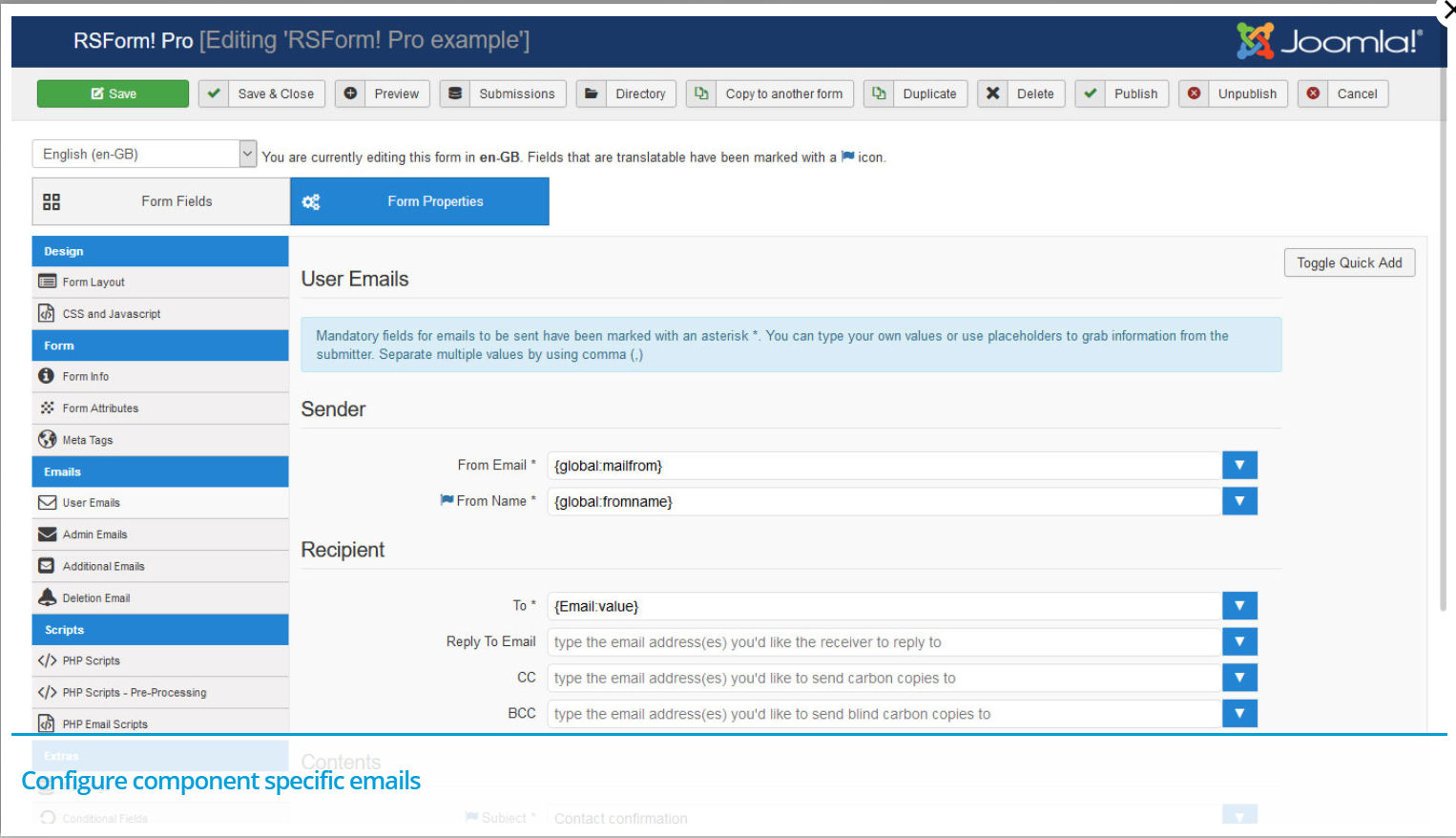Expand the BCC field placeholder dropdown
Screen dimensions: 1456x838
click(1239, 713)
